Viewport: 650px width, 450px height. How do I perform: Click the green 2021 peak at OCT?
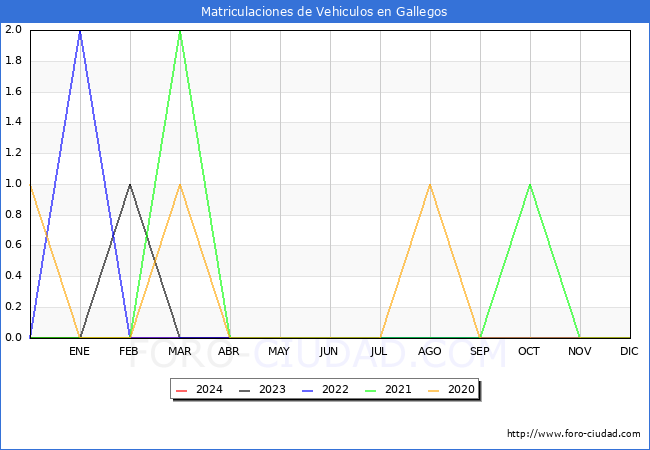coord(530,185)
